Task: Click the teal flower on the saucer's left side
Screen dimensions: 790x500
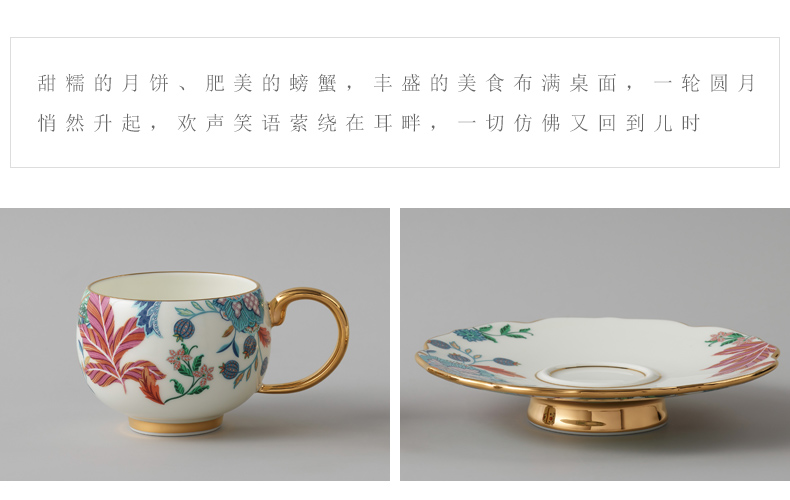Action: click(469, 334)
